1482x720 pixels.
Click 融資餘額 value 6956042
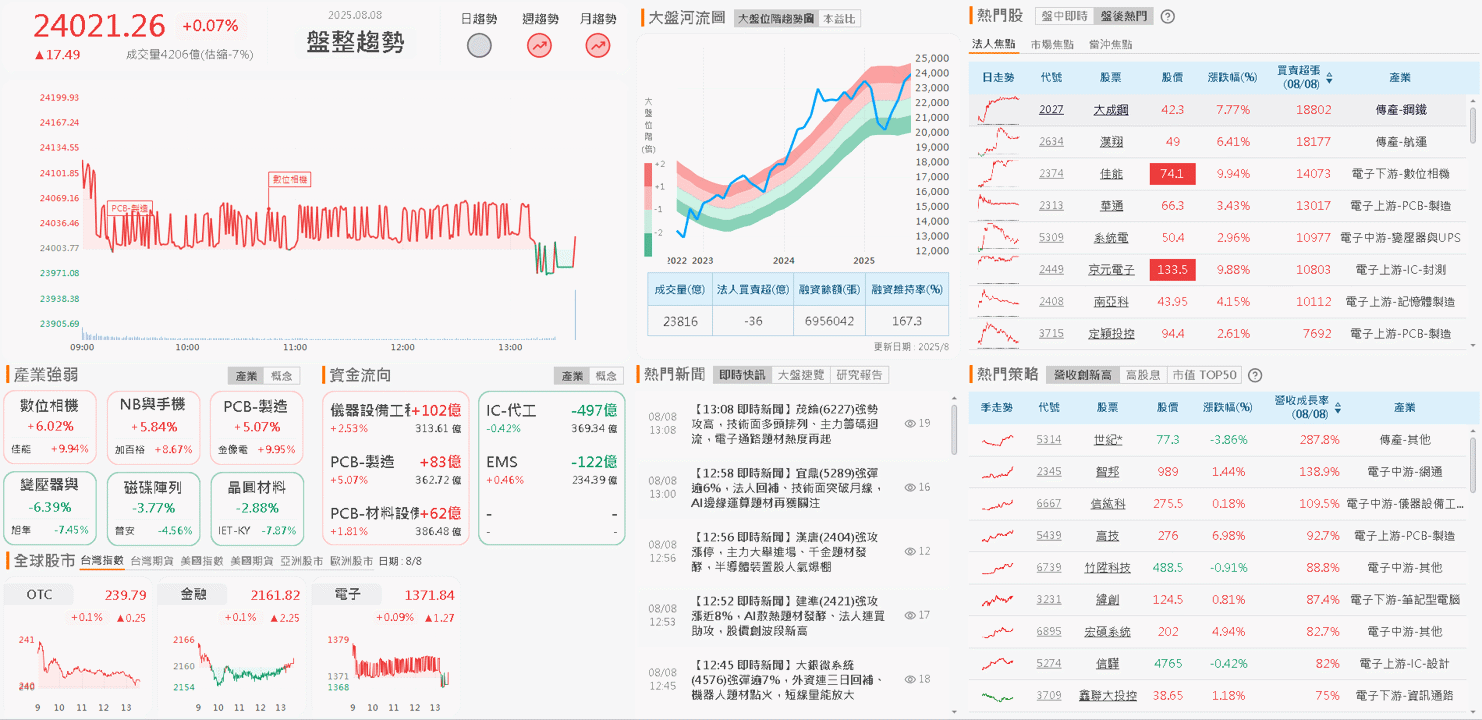(829, 322)
